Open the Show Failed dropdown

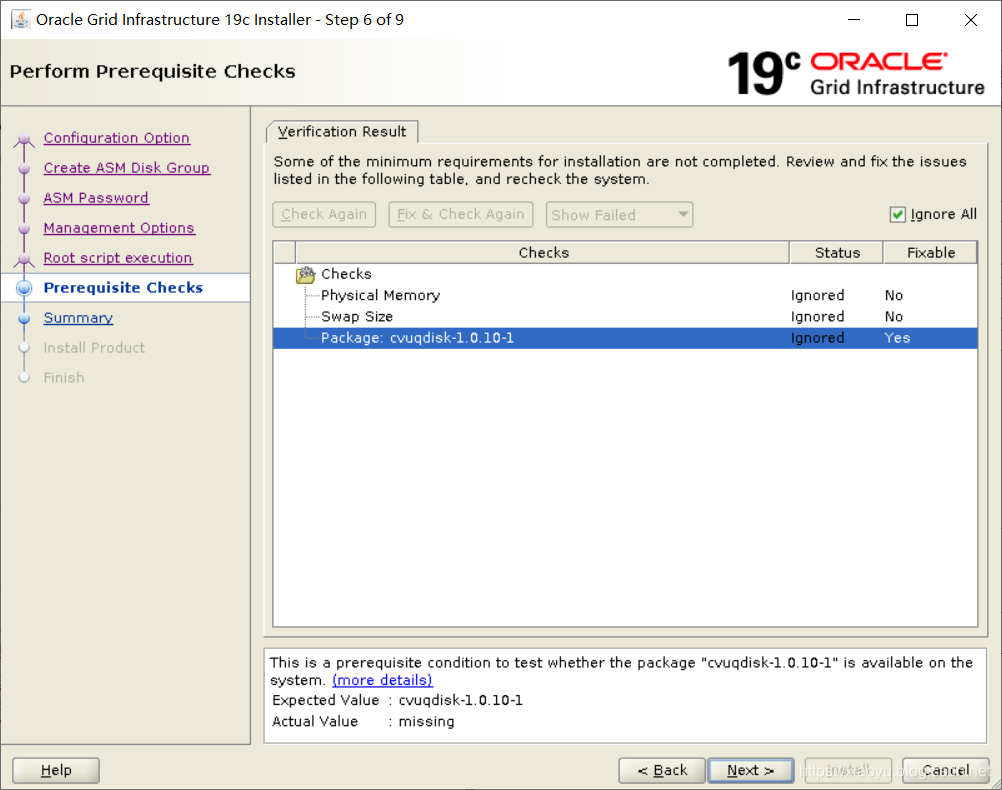tap(619, 215)
